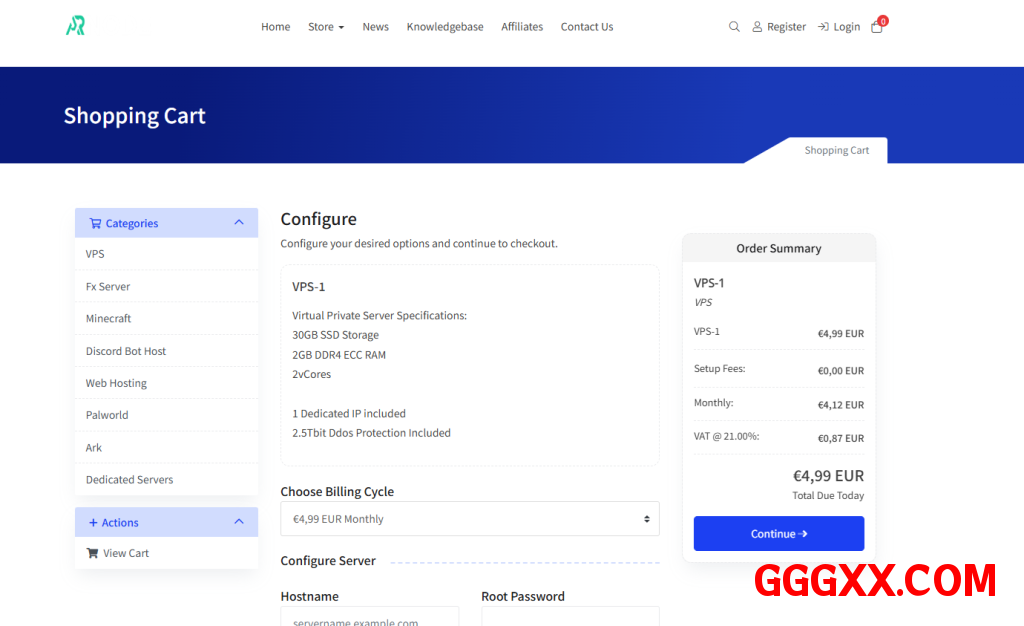Screen dimensions: 1024x626
Task: Collapse the Categories panel chevron
Action: point(239,223)
